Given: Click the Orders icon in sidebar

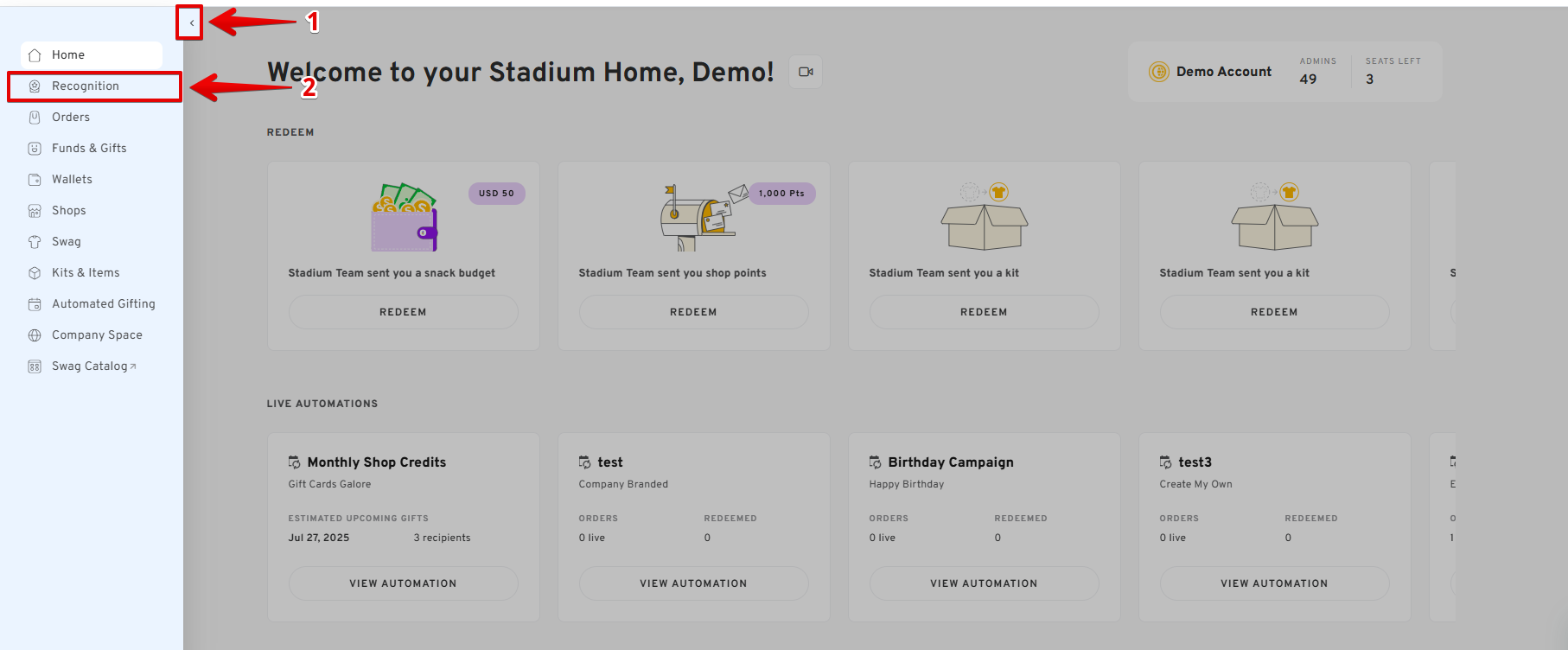Looking at the screenshot, I should 35,118.
